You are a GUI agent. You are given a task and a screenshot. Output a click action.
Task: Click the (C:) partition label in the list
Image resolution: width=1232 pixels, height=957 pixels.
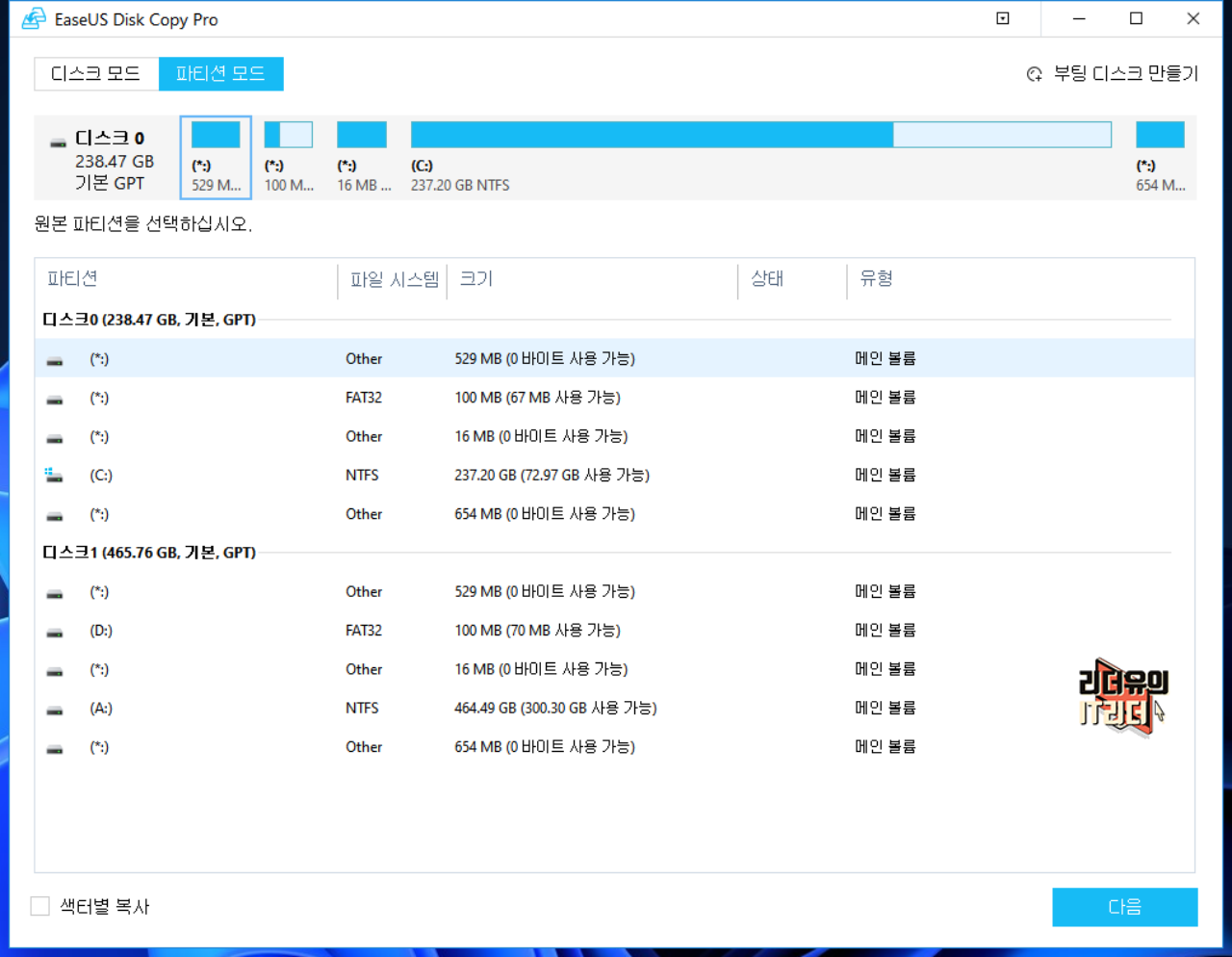[101, 475]
